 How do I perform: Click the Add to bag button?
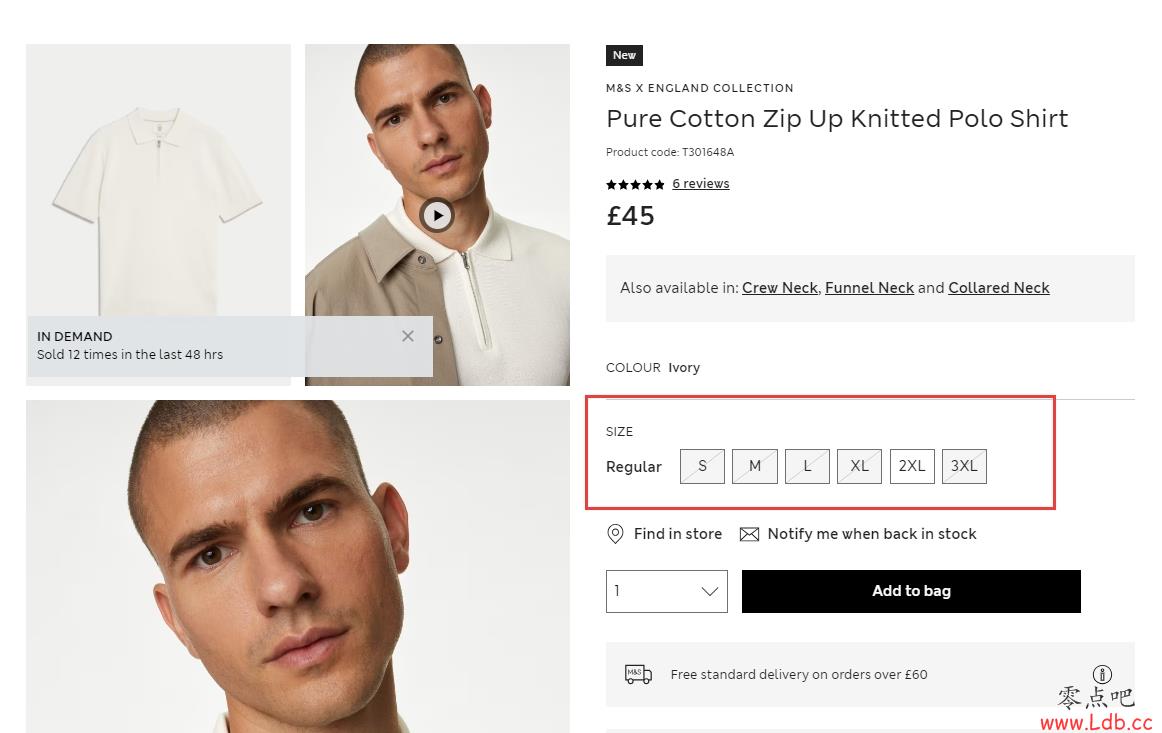911,591
